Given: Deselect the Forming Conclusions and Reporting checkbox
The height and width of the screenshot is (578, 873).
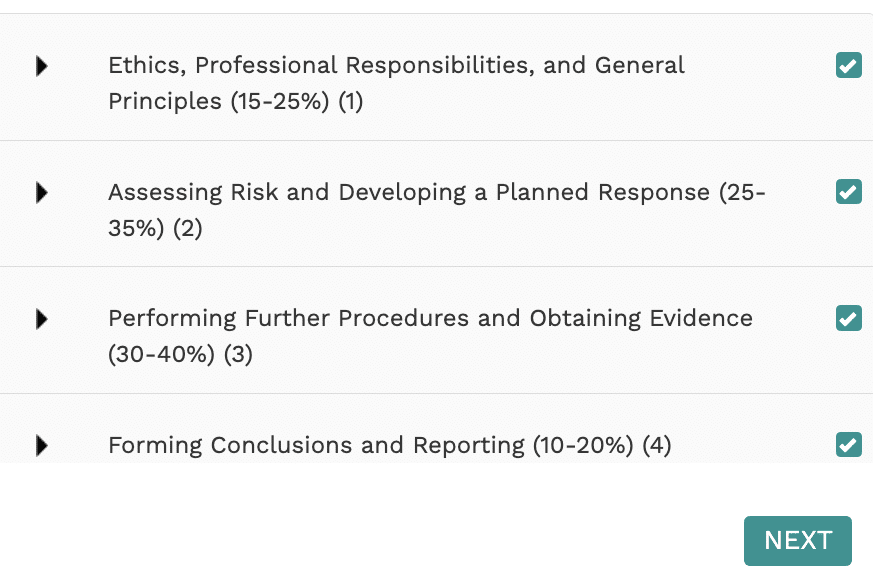Looking at the screenshot, I should click(x=848, y=444).
